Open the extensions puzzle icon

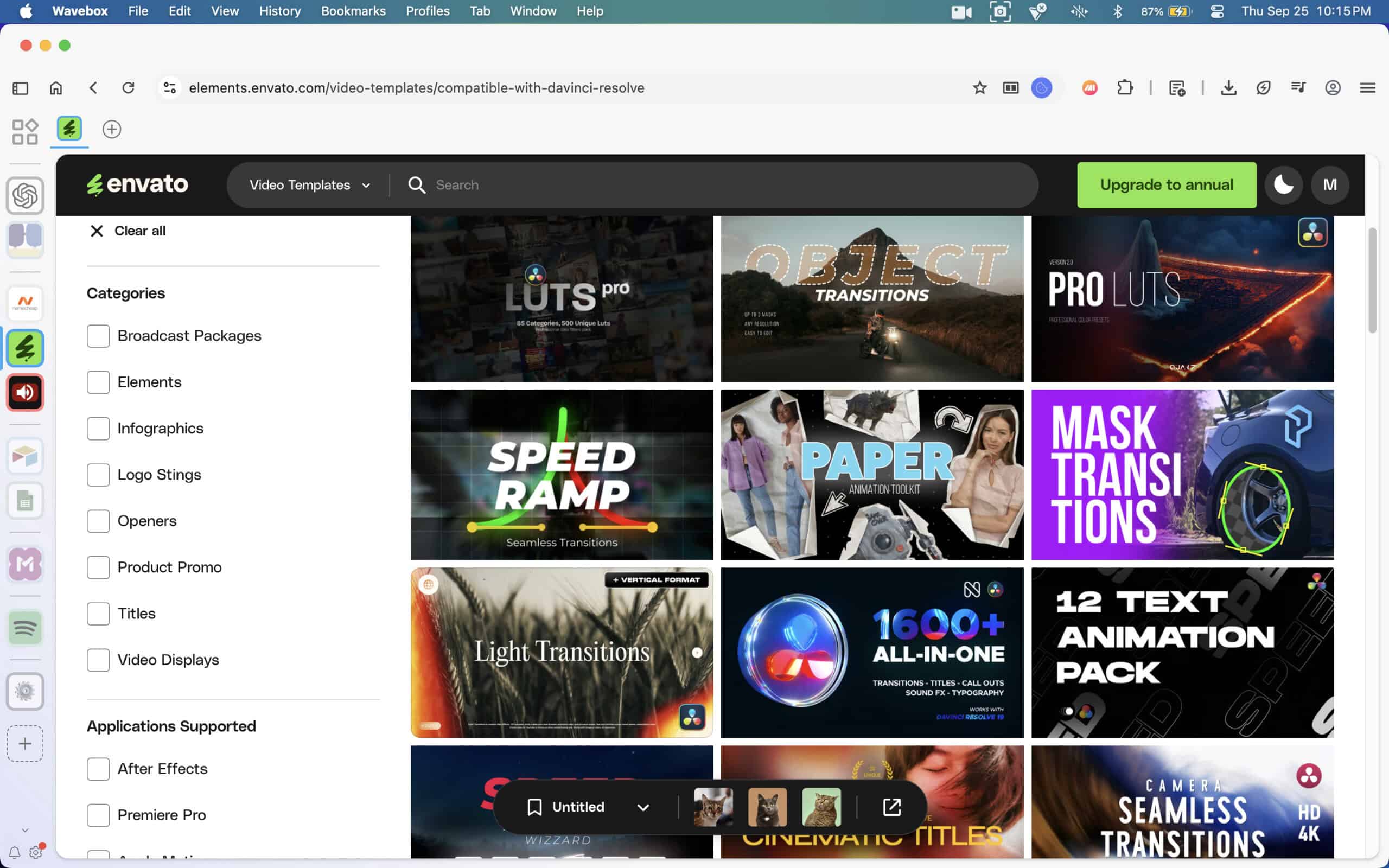pyautogui.click(x=1125, y=88)
